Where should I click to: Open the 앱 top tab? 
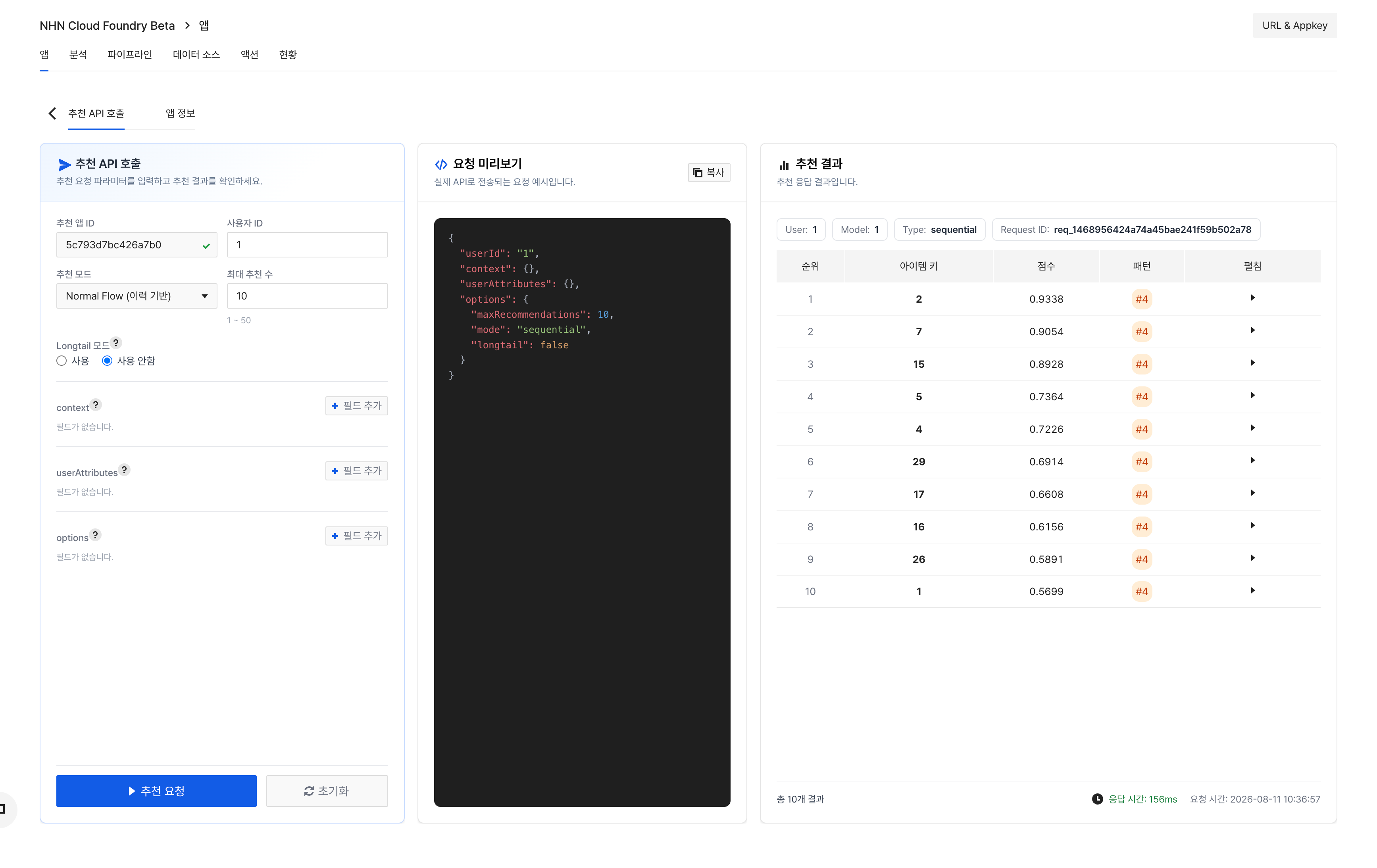[44, 54]
